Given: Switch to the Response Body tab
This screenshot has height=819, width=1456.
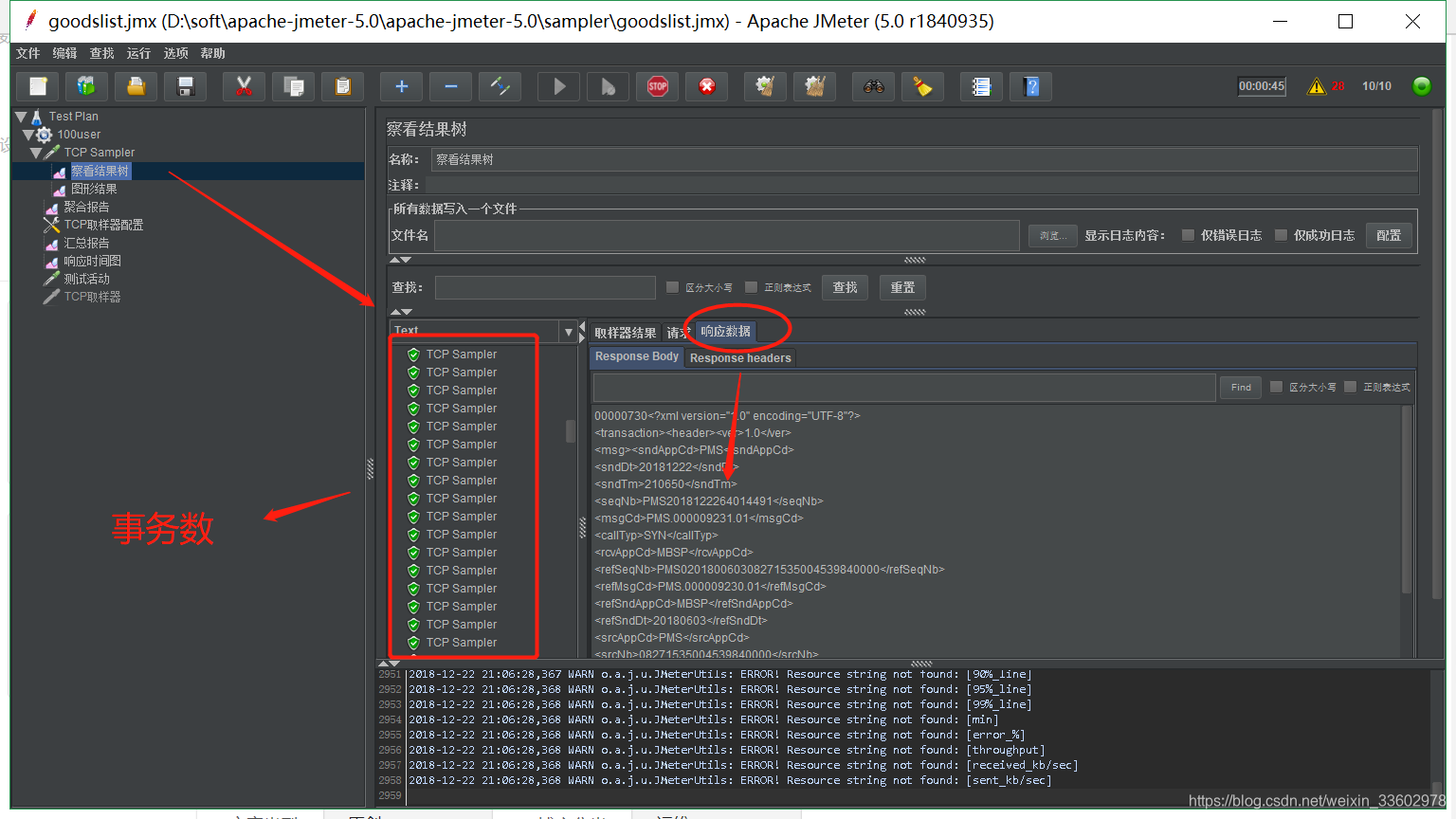Looking at the screenshot, I should [x=637, y=357].
